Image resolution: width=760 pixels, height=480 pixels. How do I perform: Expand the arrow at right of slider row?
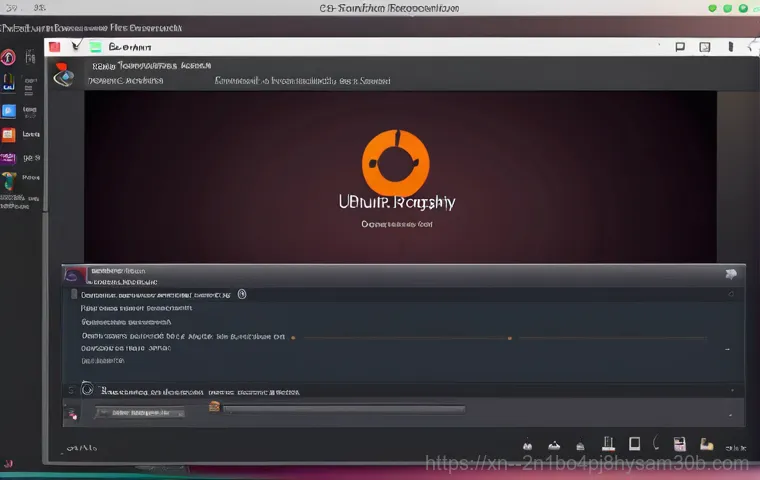[728, 349]
